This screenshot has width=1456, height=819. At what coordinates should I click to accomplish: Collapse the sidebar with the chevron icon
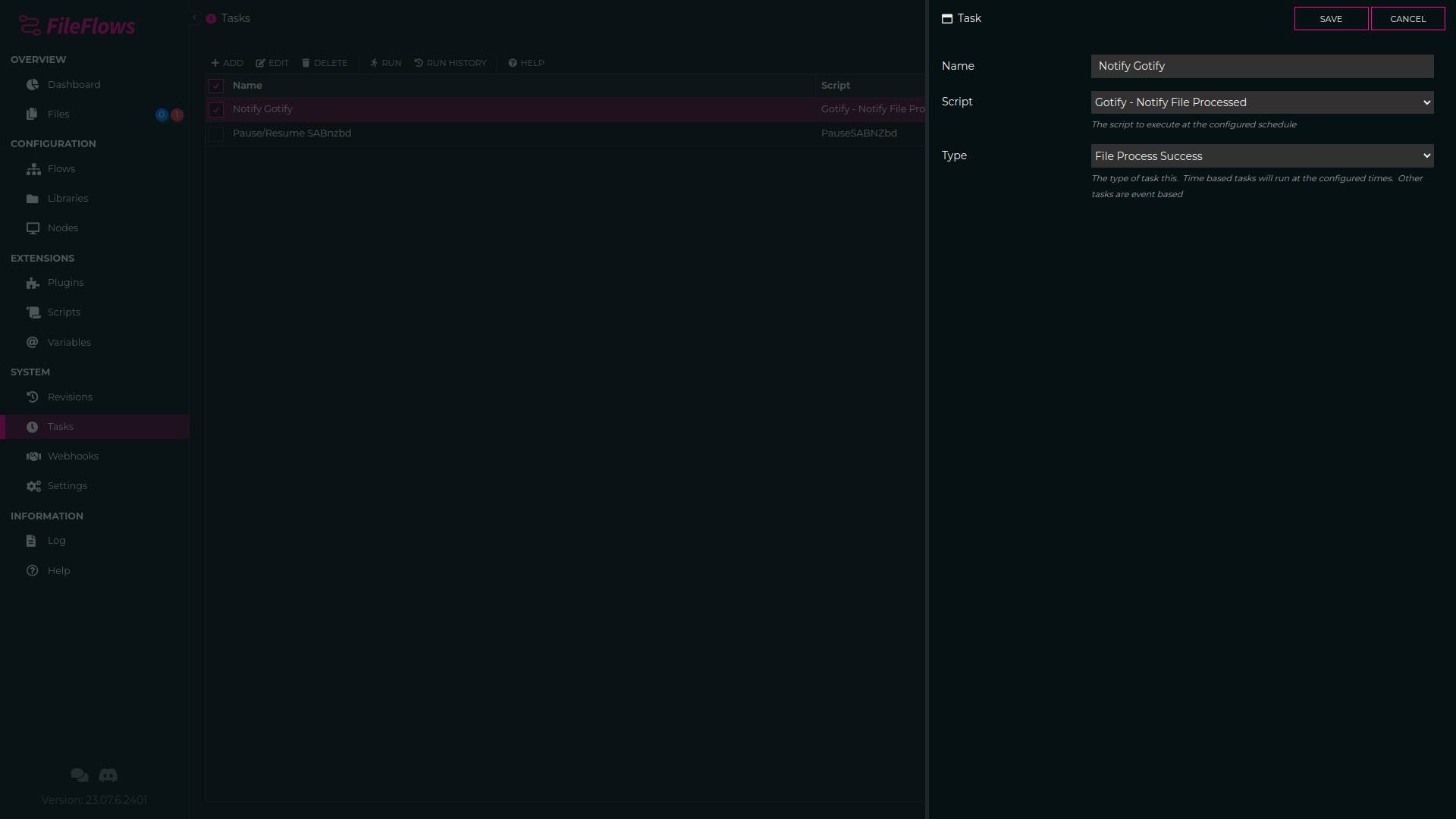point(195,17)
